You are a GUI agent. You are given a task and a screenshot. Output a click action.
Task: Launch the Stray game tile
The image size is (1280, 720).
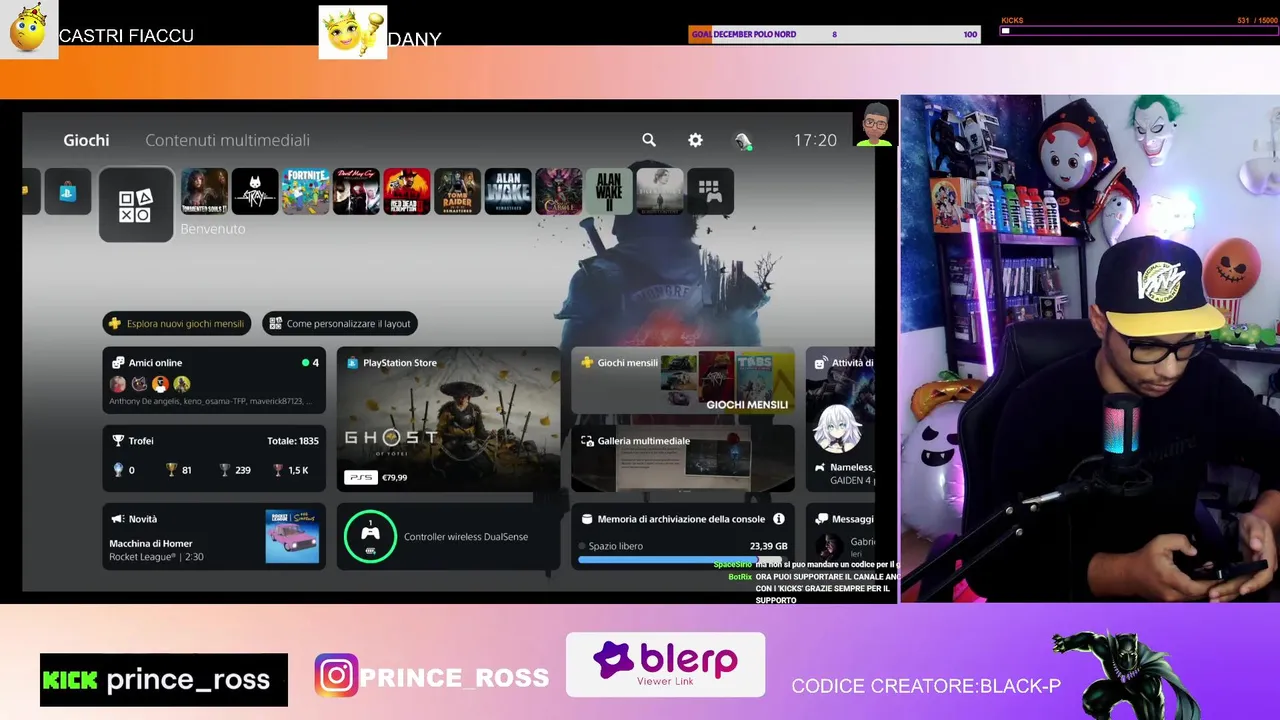click(x=255, y=192)
